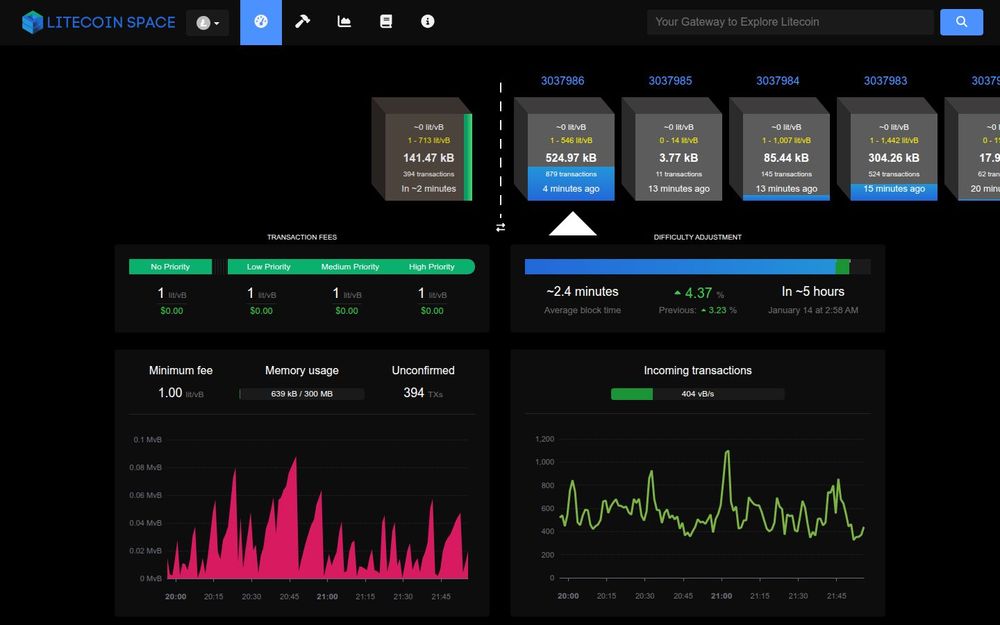1000x625 pixels.
Task: Open the Dashboard speedometer tab
Action: click(x=261, y=22)
